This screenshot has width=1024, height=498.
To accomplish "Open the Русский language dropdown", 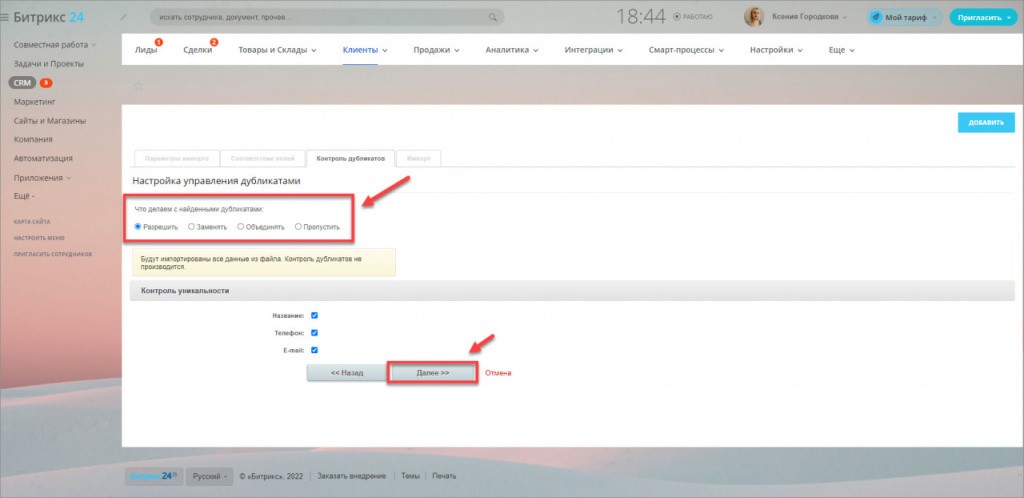I will (210, 476).
